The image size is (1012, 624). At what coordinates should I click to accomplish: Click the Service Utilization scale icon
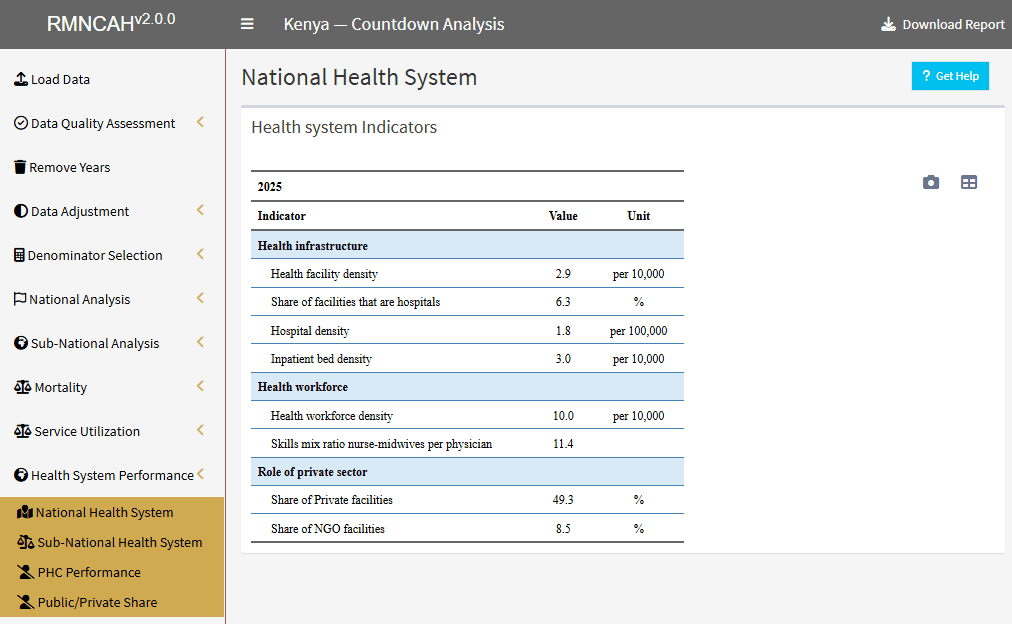(x=23, y=430)
